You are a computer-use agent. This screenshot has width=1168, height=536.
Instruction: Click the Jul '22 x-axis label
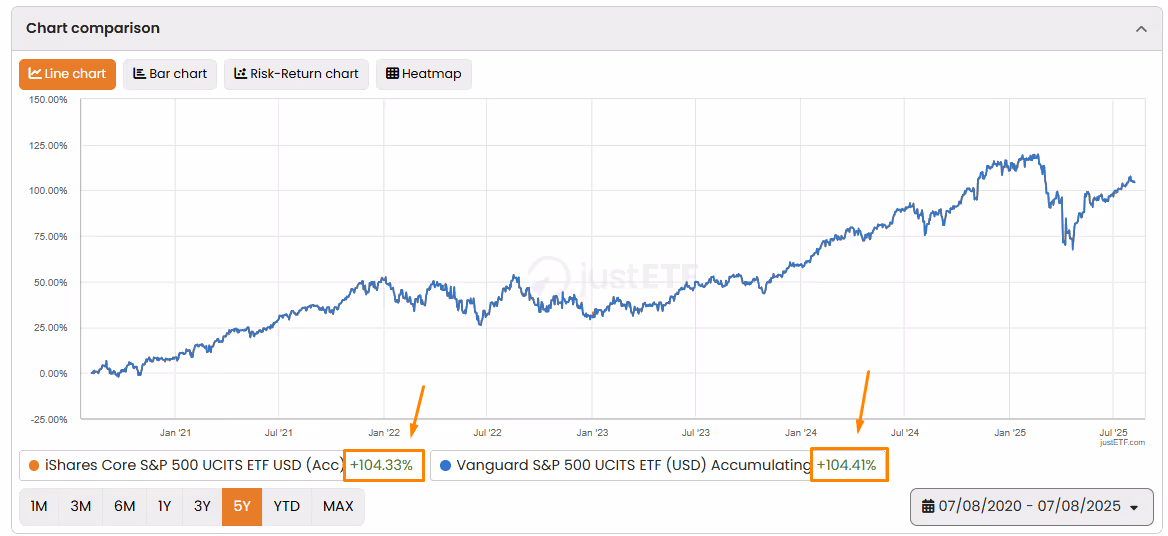point(487,432)
